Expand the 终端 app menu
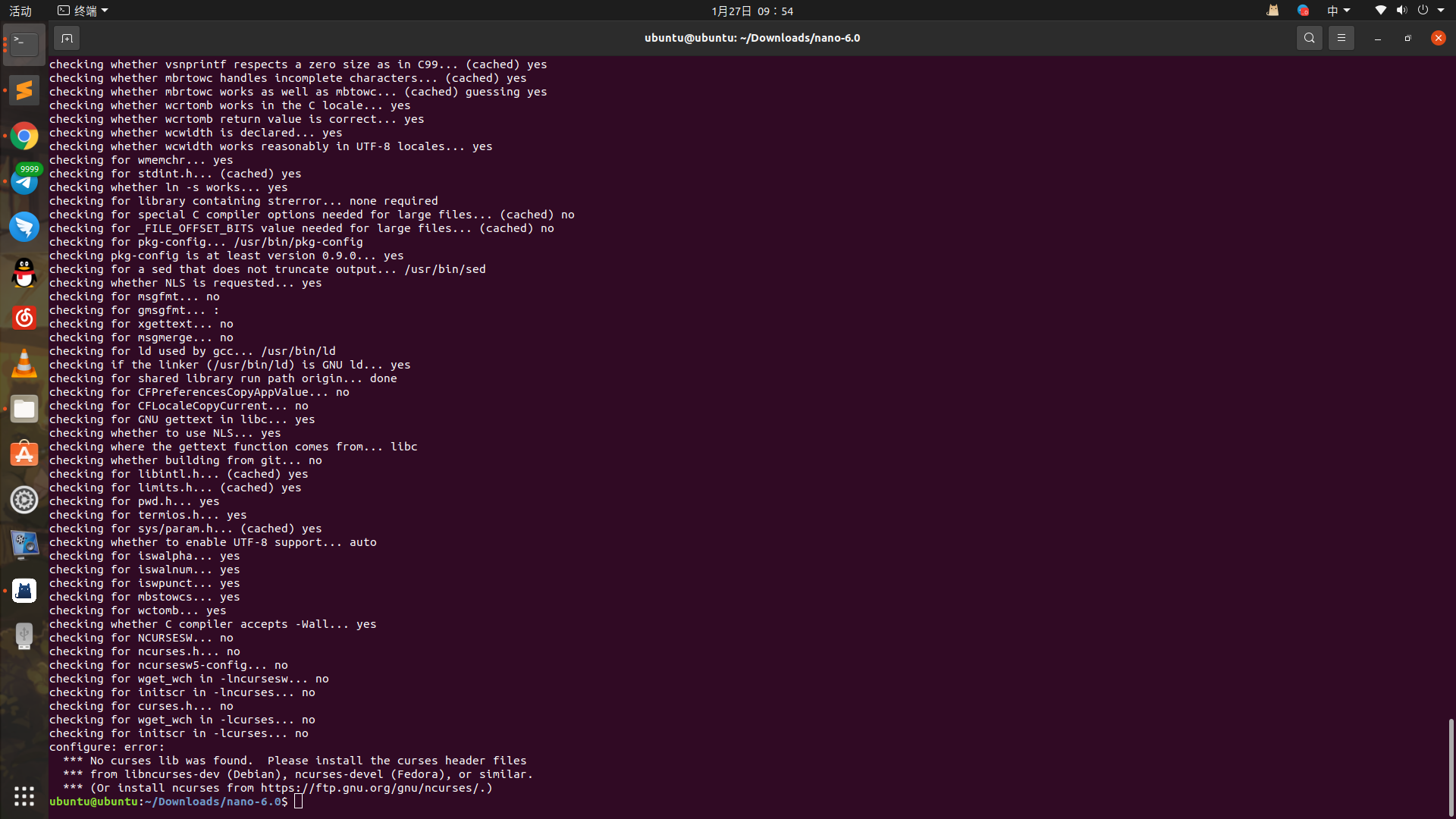This screenshot has height=819, width=1456. point(83,11)
